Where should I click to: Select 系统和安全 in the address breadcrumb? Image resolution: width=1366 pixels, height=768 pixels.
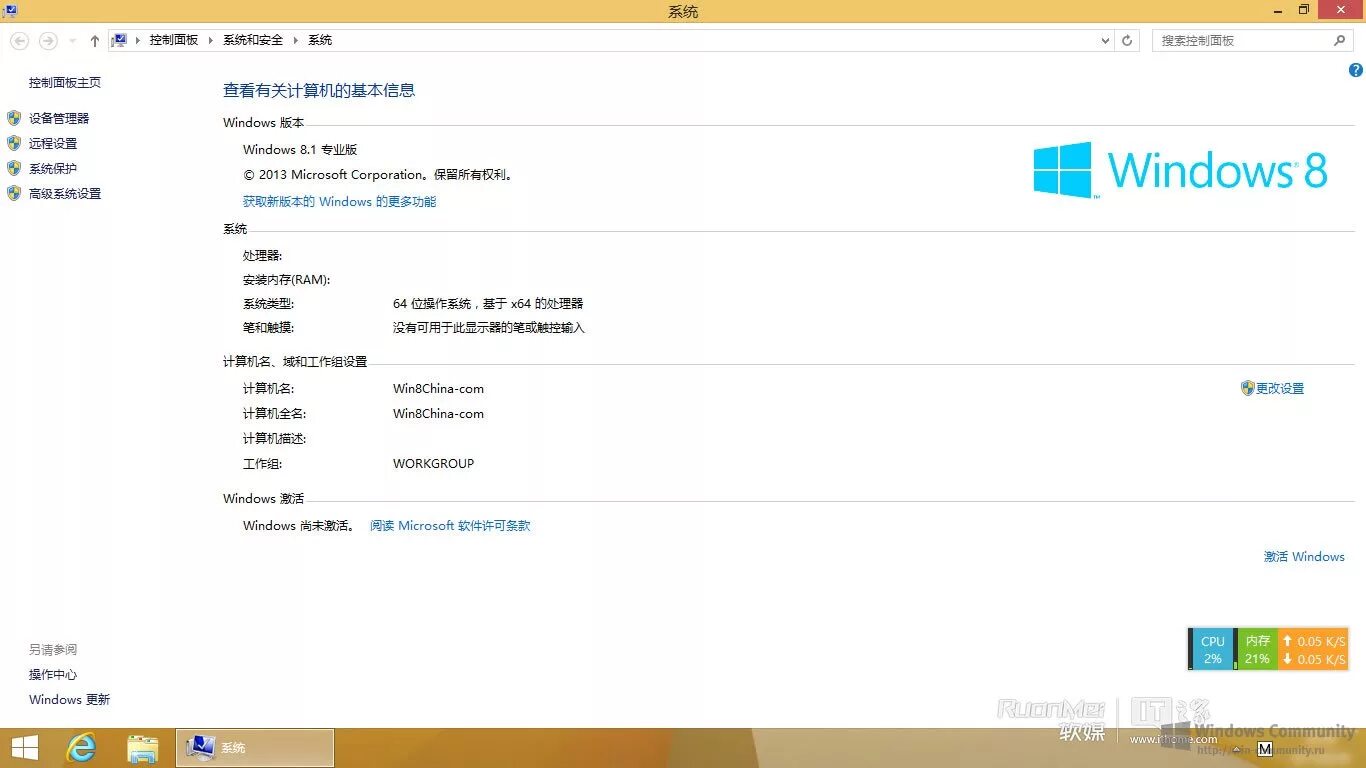pos(253,40)
